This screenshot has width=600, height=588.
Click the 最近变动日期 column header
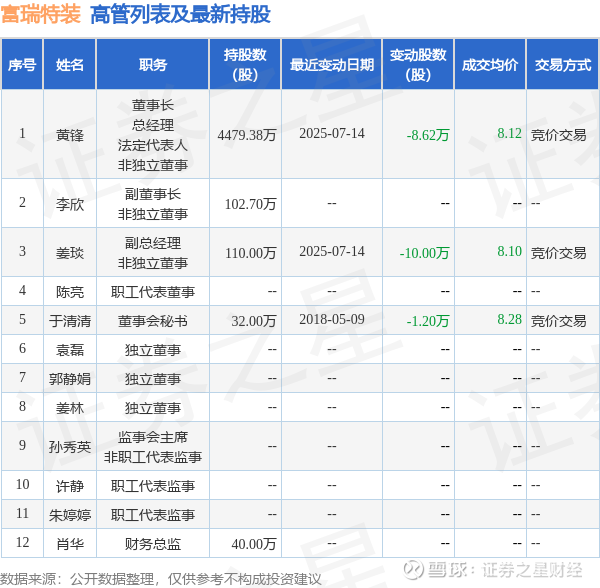[x=332, y=64]
